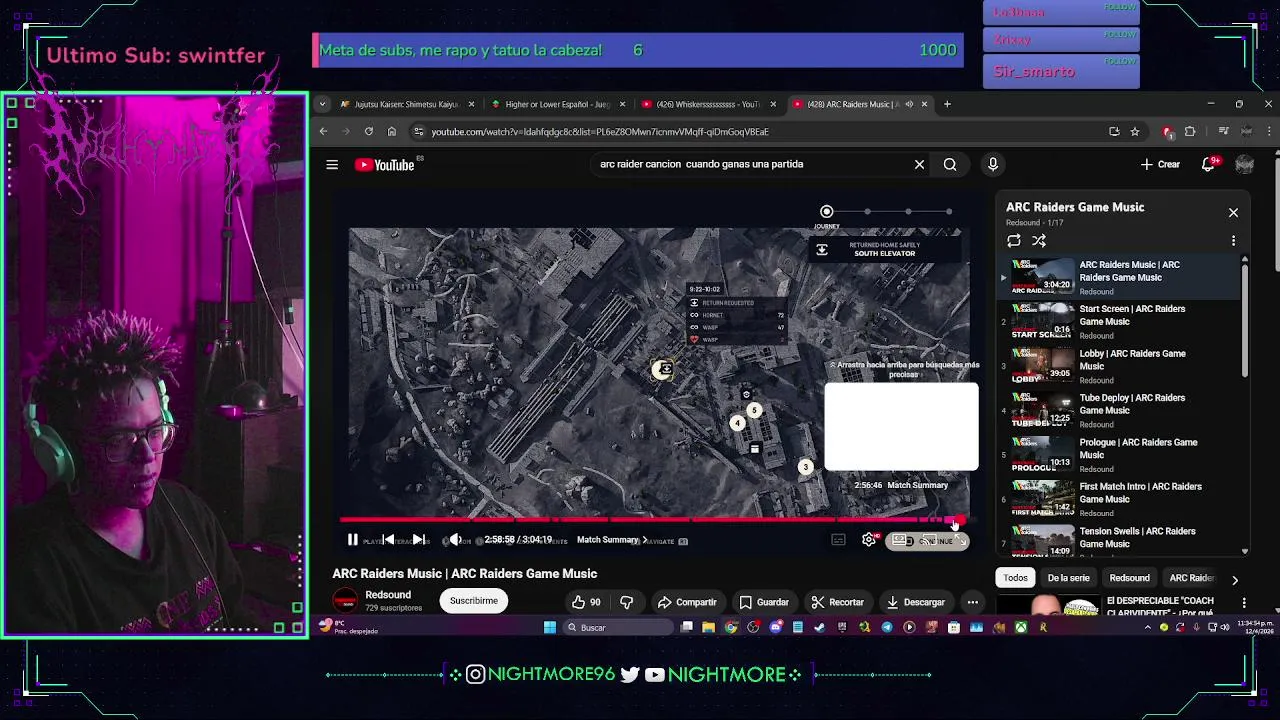1280x720 pixels.
Task: Select the Redsound filter chip
Action: point(1129,578)
